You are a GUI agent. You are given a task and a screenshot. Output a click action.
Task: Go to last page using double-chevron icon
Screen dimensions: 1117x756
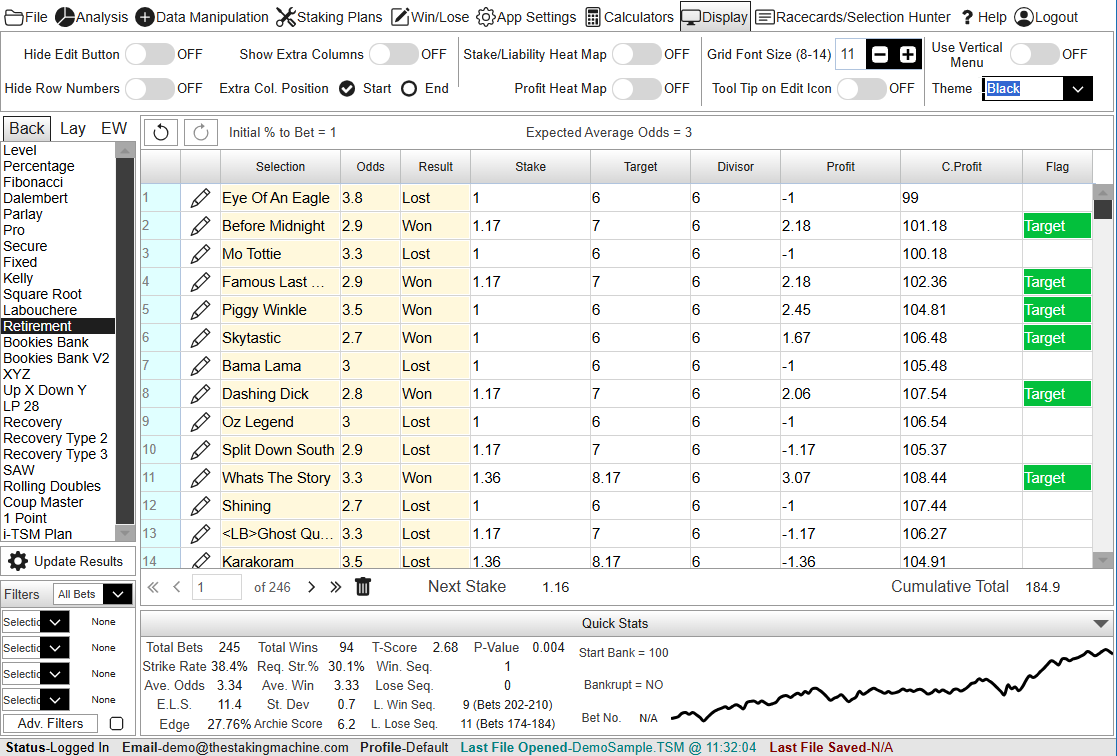336,587
